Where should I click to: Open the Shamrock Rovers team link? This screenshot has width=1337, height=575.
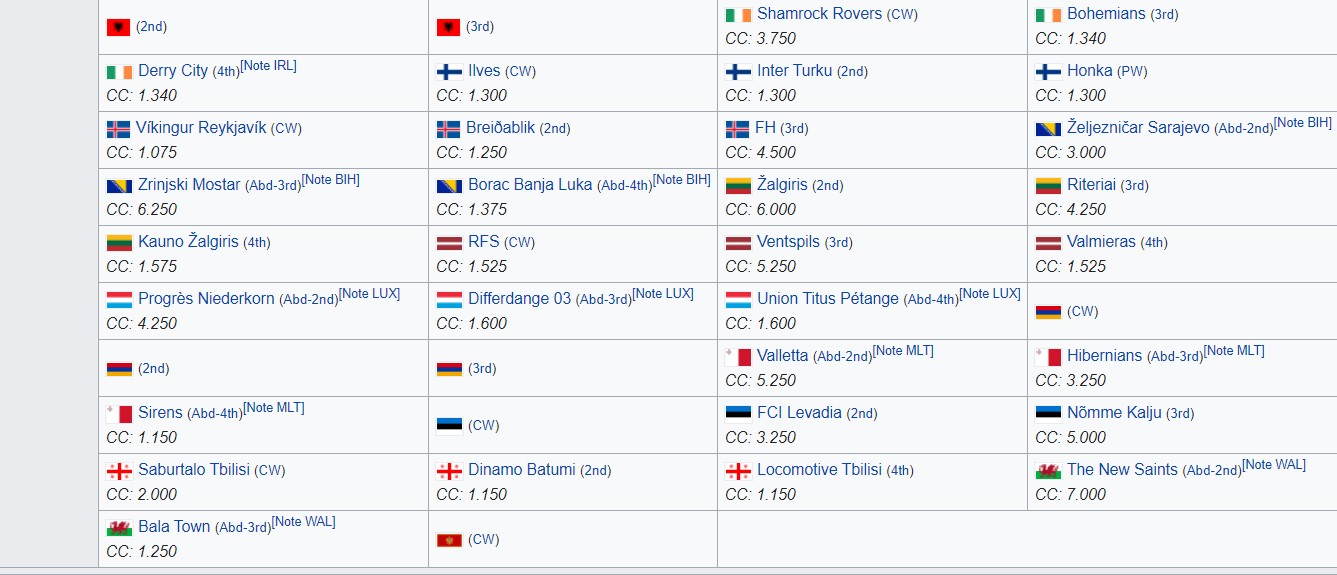(x=820, y=14)
